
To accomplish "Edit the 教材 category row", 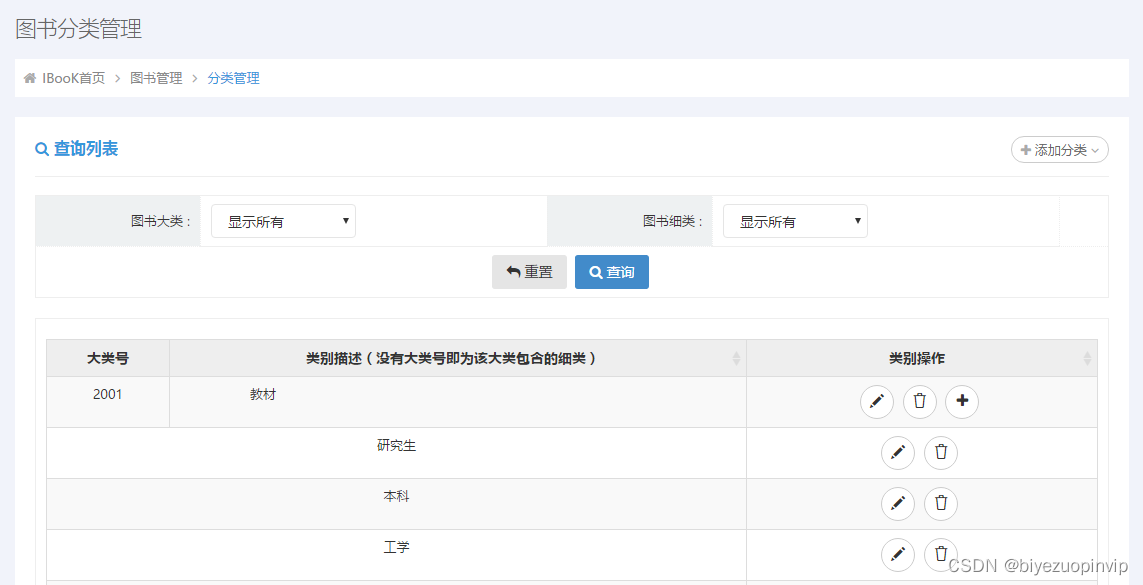I will click(877, 402).
